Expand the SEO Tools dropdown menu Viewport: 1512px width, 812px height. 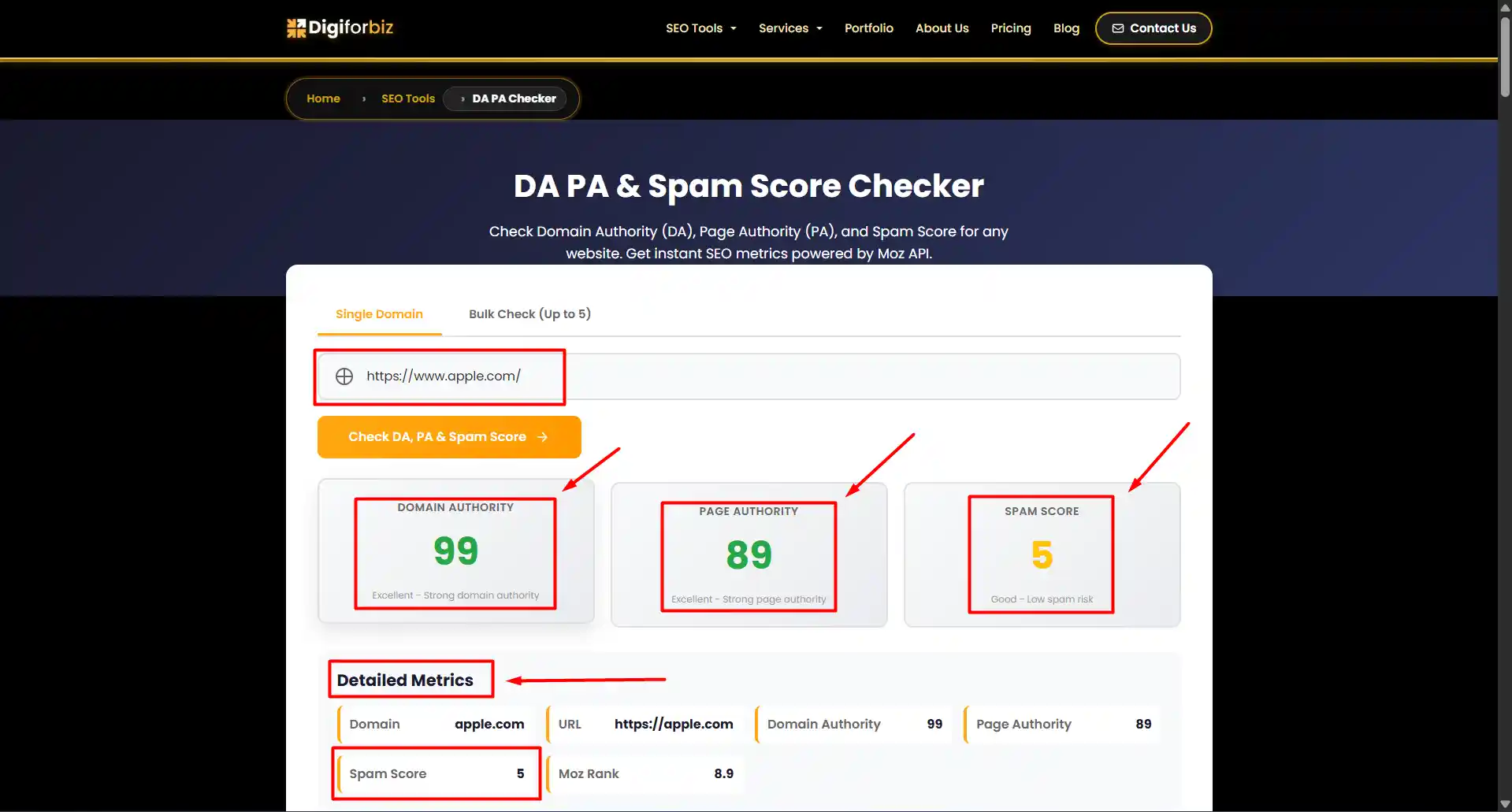(700, 28)
